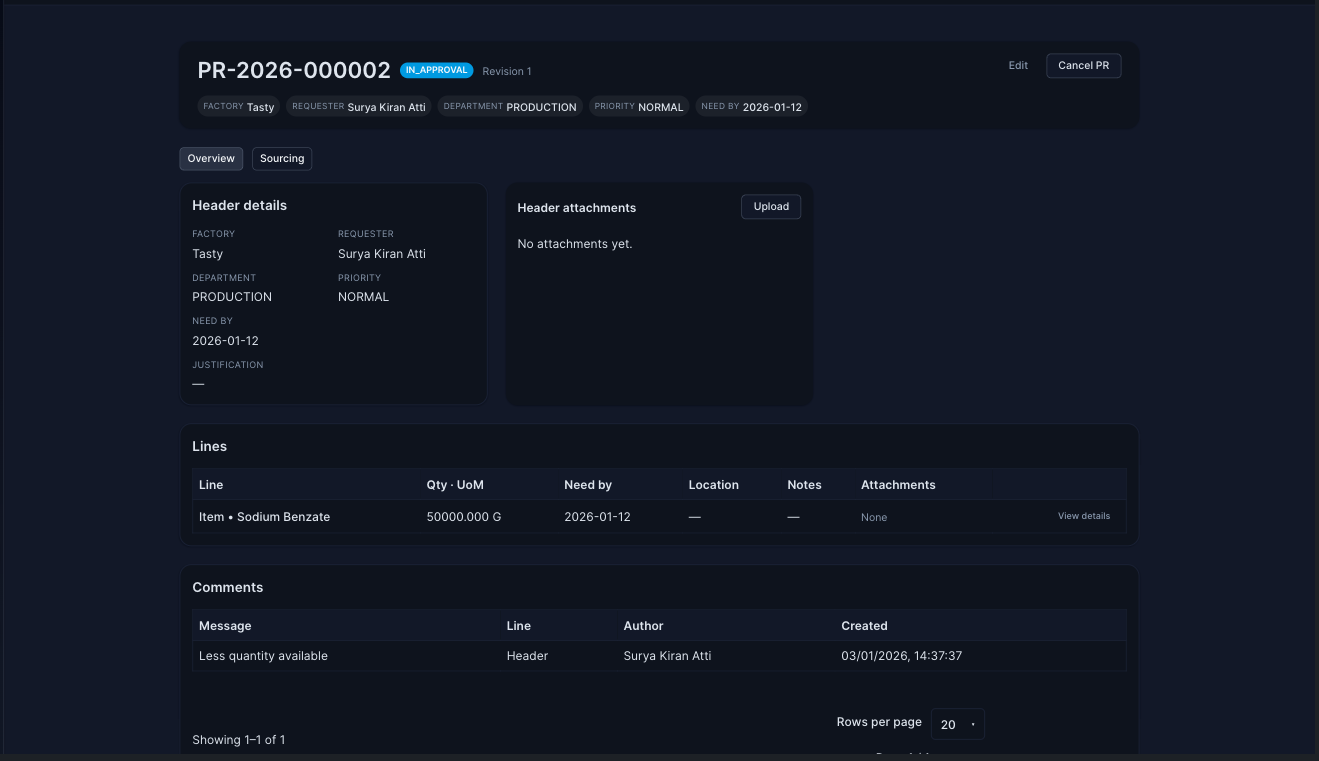Click the Edit link in header
Viewport: 1319px width, 761px height.
tap(1018, 66)
